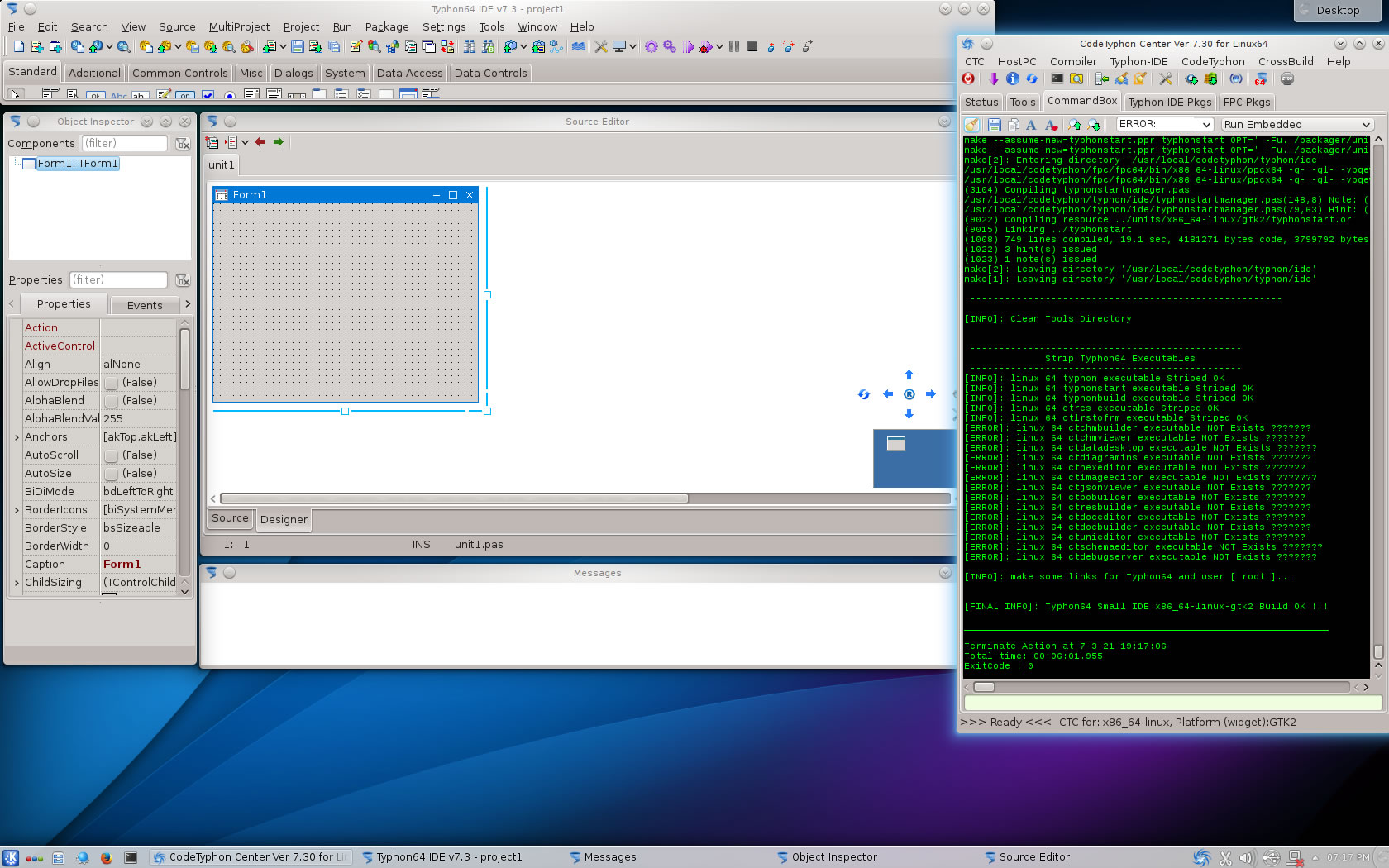Click the find next magnifier icon in CommandBox
1389x868 pixels.
(1094, 125)
